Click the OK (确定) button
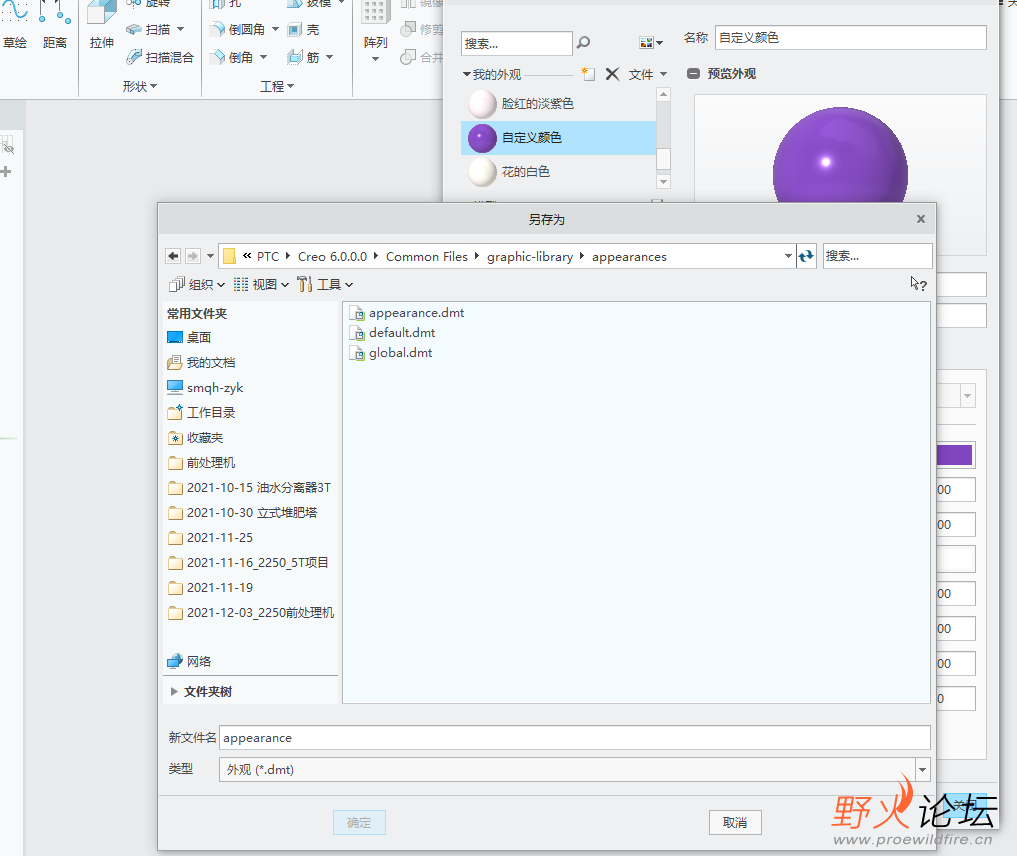This screenshot has width=1017, height=856. tap(359, 822)
